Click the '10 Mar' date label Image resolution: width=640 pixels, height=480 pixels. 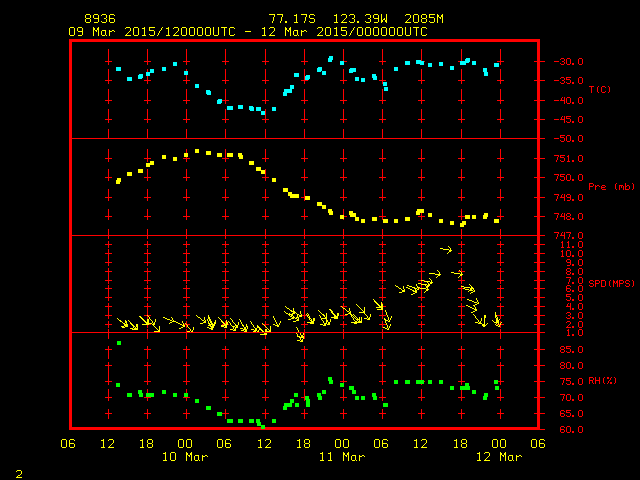click(x=185, y=457)
